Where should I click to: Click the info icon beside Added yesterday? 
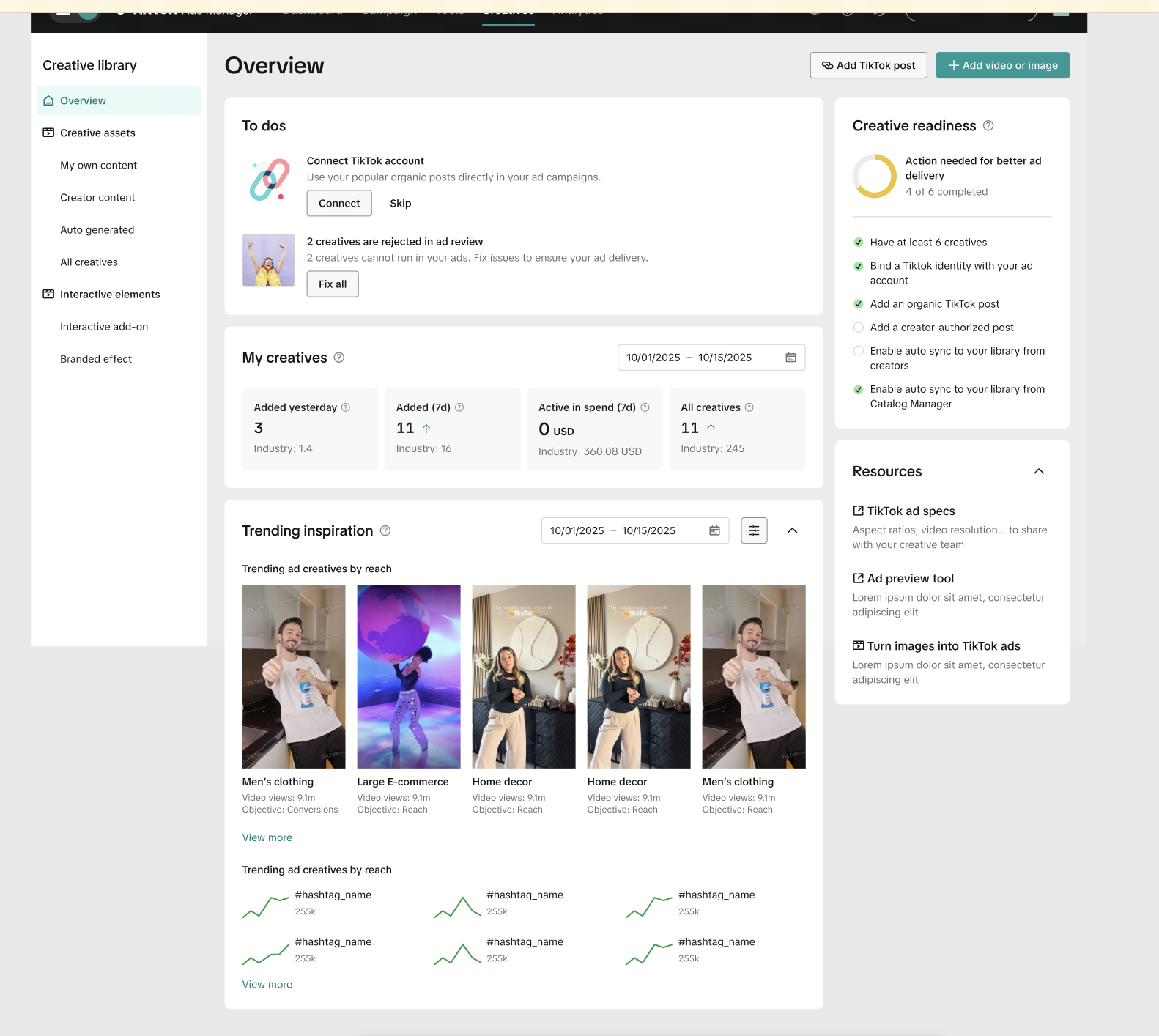click(346, 407)
